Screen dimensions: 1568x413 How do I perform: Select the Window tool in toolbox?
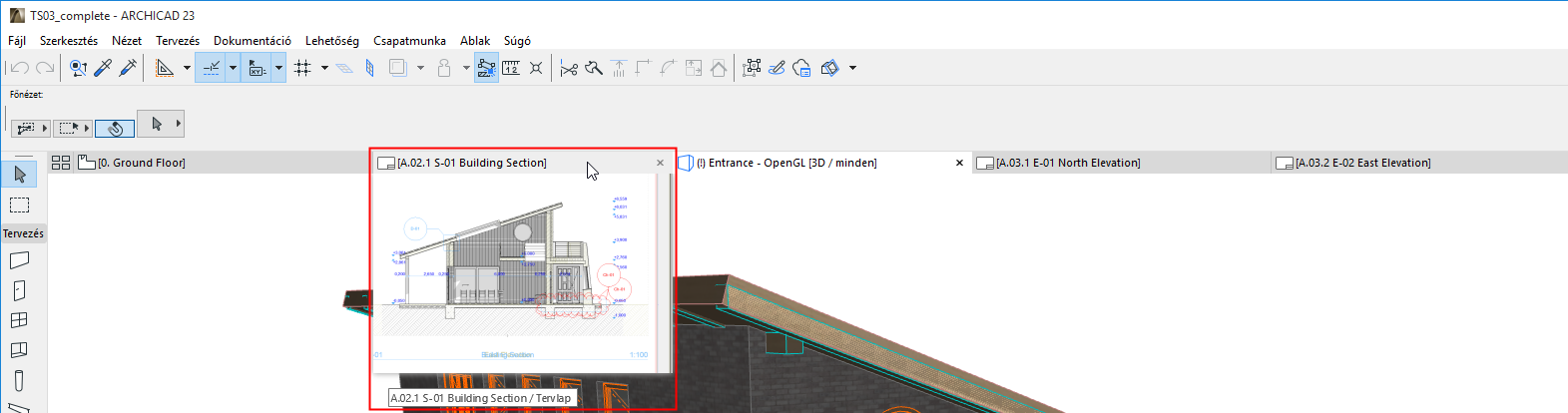[19, 320]
